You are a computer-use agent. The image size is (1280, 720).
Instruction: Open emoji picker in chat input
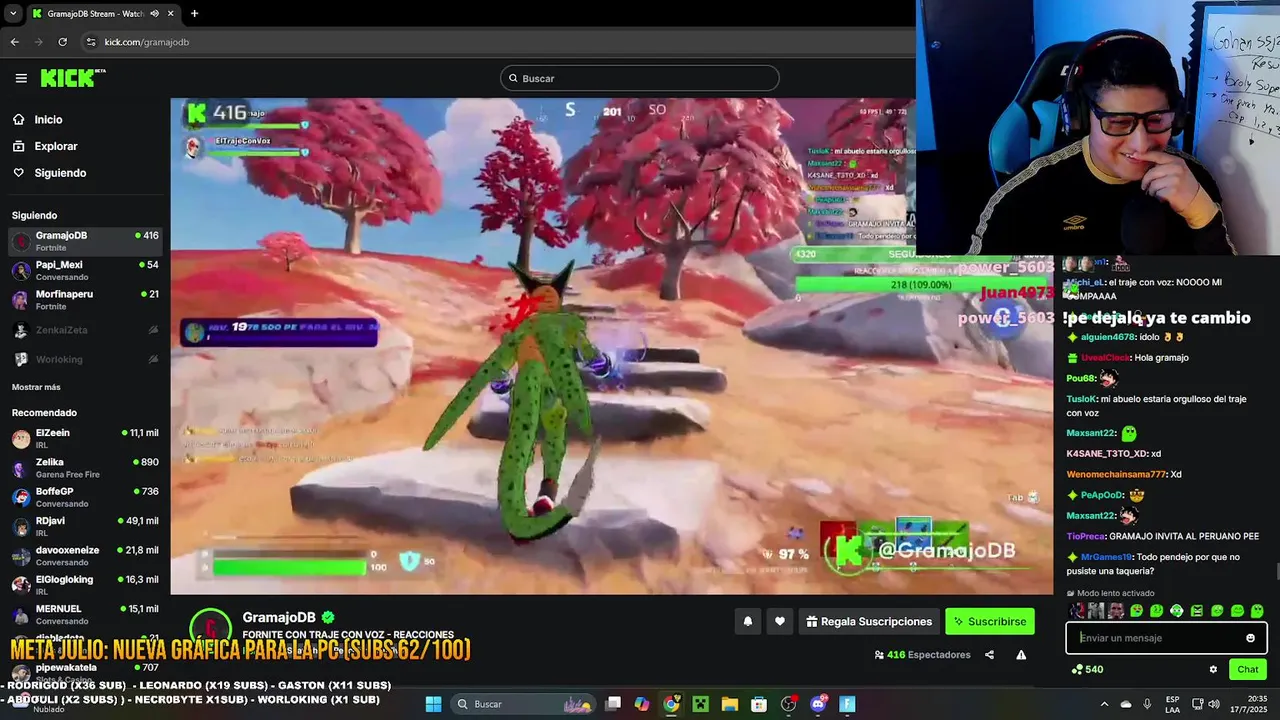click(x=1250, y=638)
